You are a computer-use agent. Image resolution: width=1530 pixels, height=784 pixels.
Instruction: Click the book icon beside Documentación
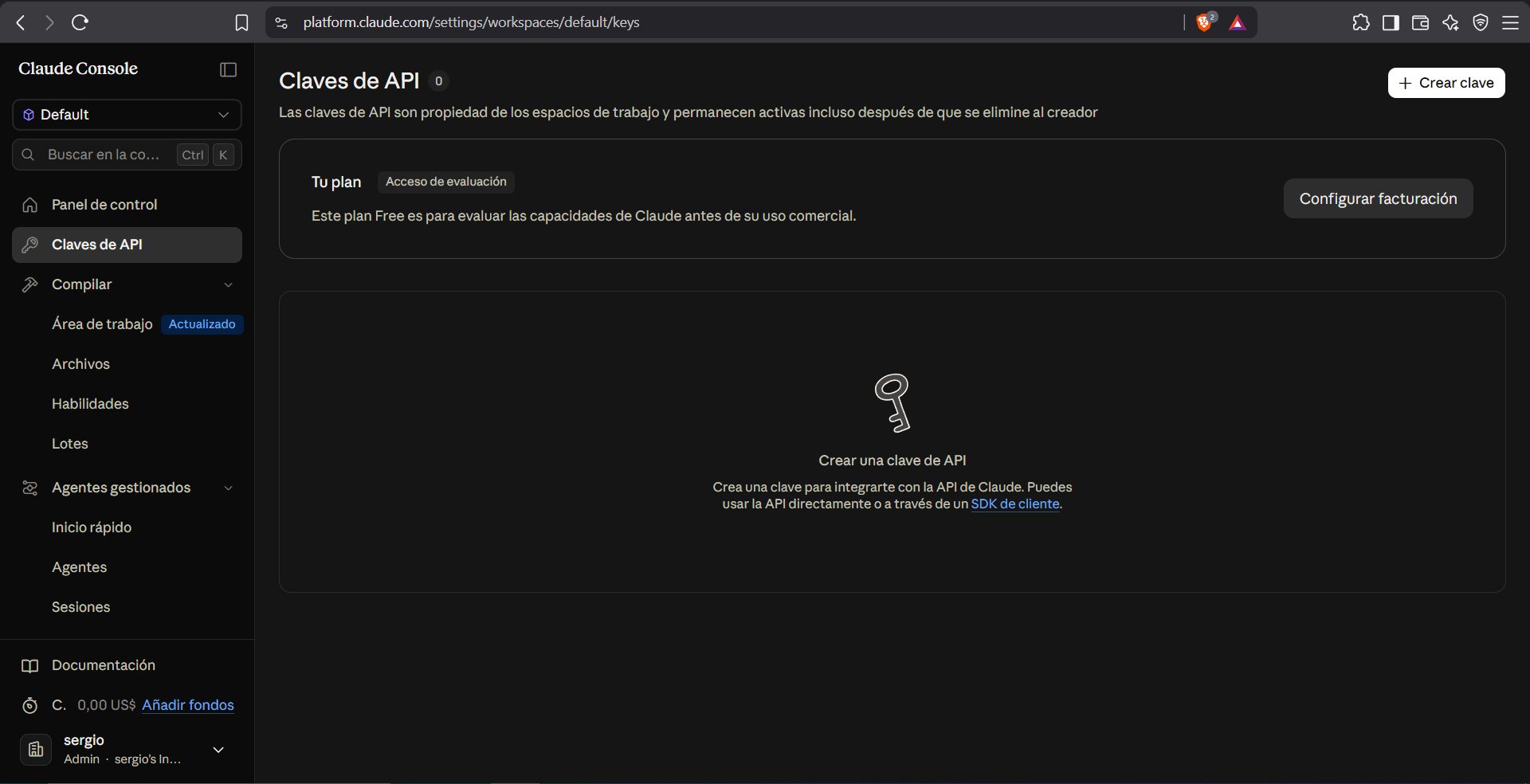(x=30, y=665)
